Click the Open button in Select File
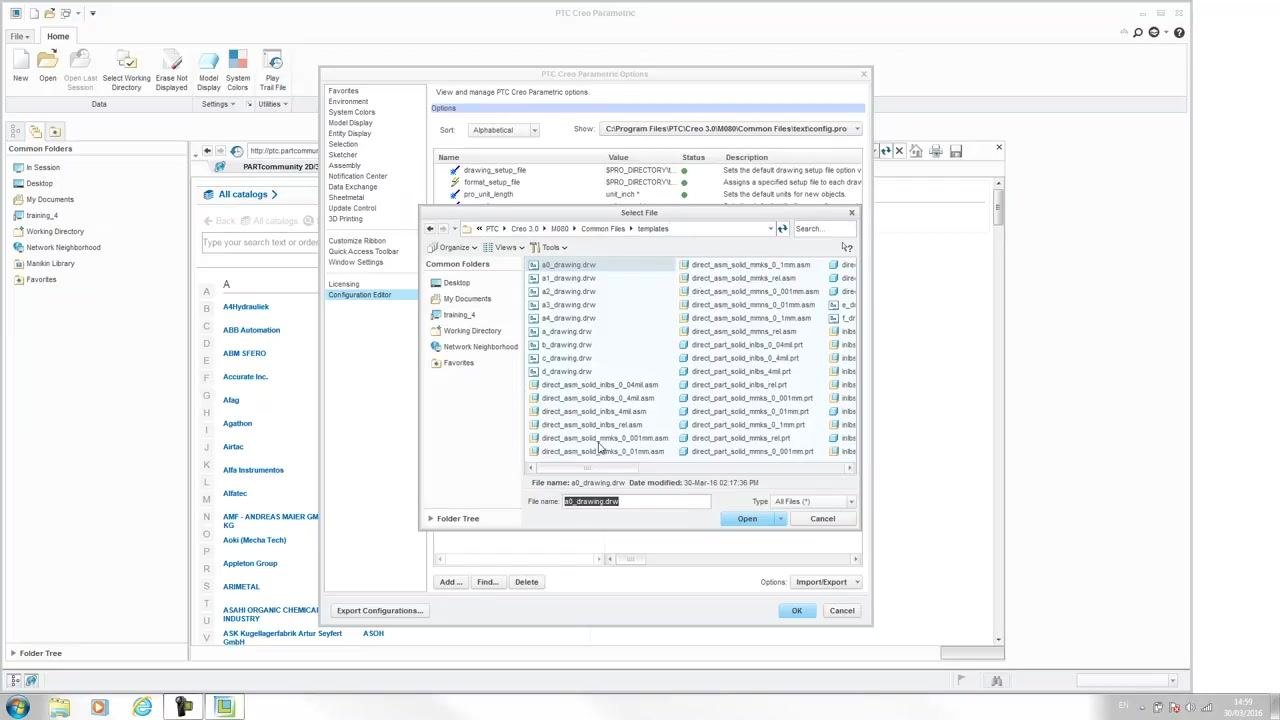 pos(747,518)
